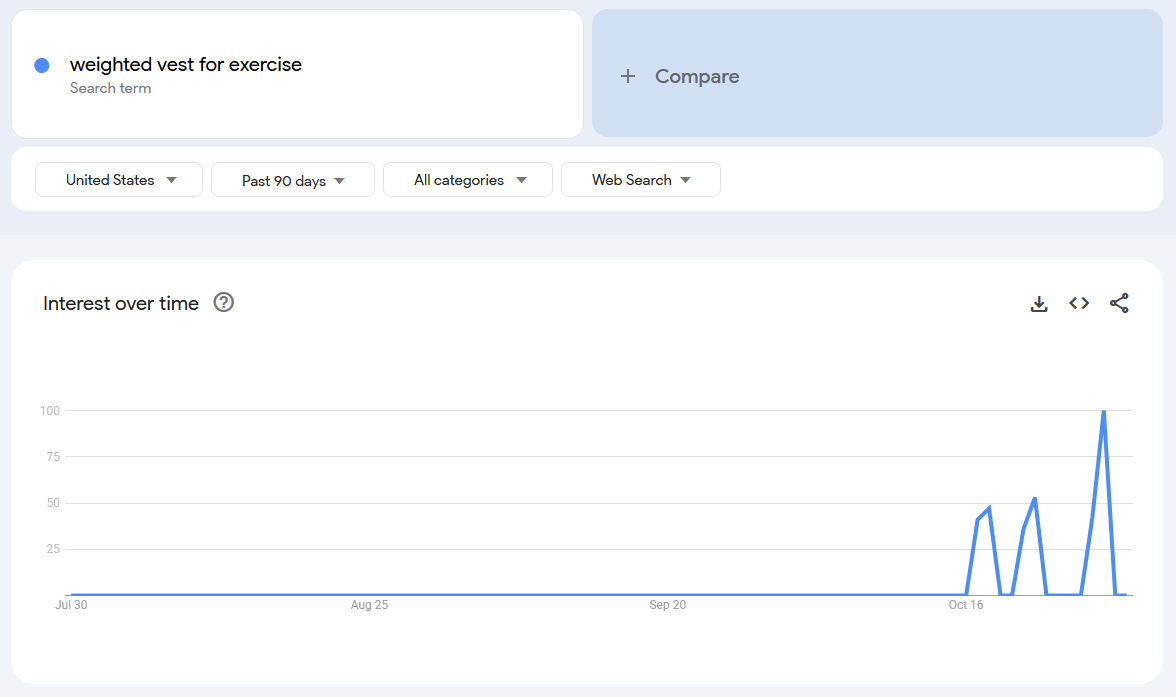Open help for Interest over time
The image size is (1176, 697).
pyautogui.click(x=224, y=303)
